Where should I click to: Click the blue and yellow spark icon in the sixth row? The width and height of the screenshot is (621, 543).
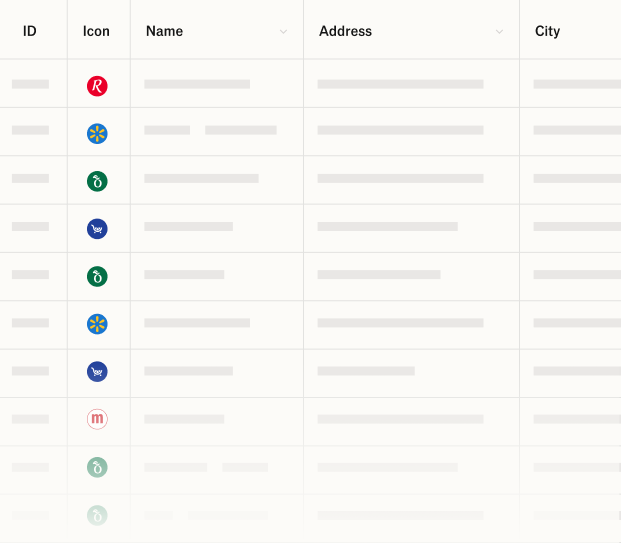tap(97, 324)
